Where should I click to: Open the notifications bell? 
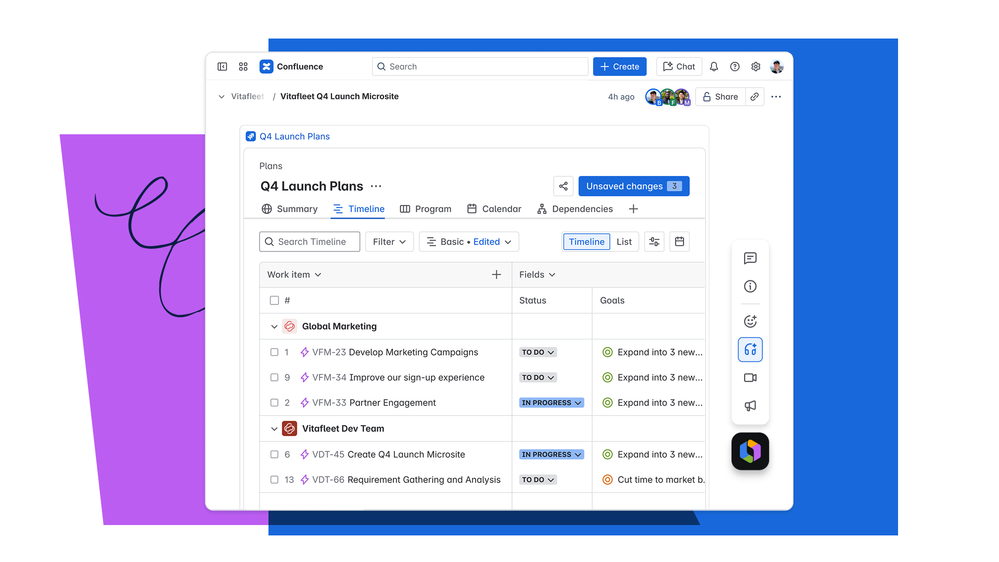714,66
